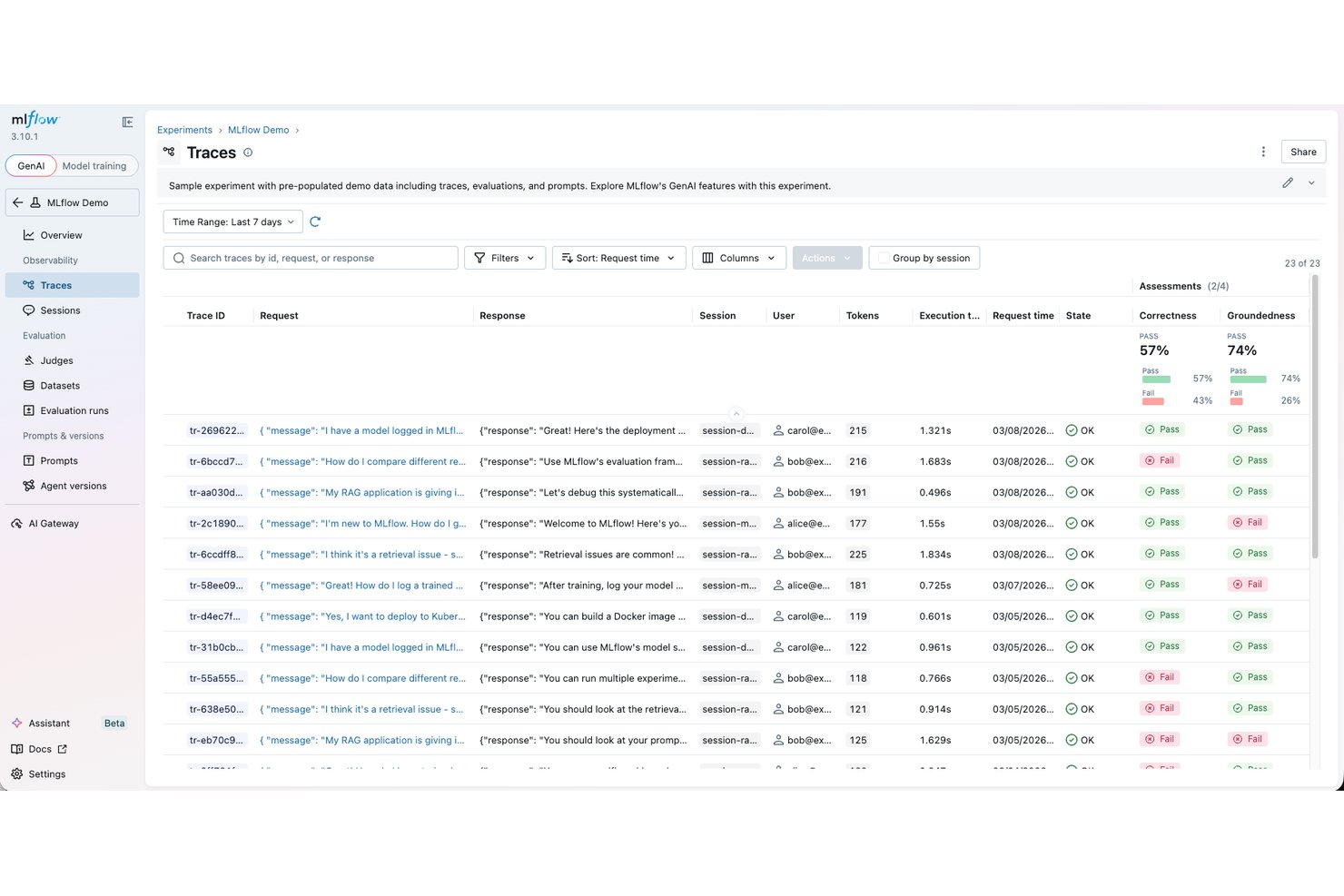Click the search magnifier icon
This screenshot has width=1344, height=896.
pyautogui.click(x=179, y=258)
